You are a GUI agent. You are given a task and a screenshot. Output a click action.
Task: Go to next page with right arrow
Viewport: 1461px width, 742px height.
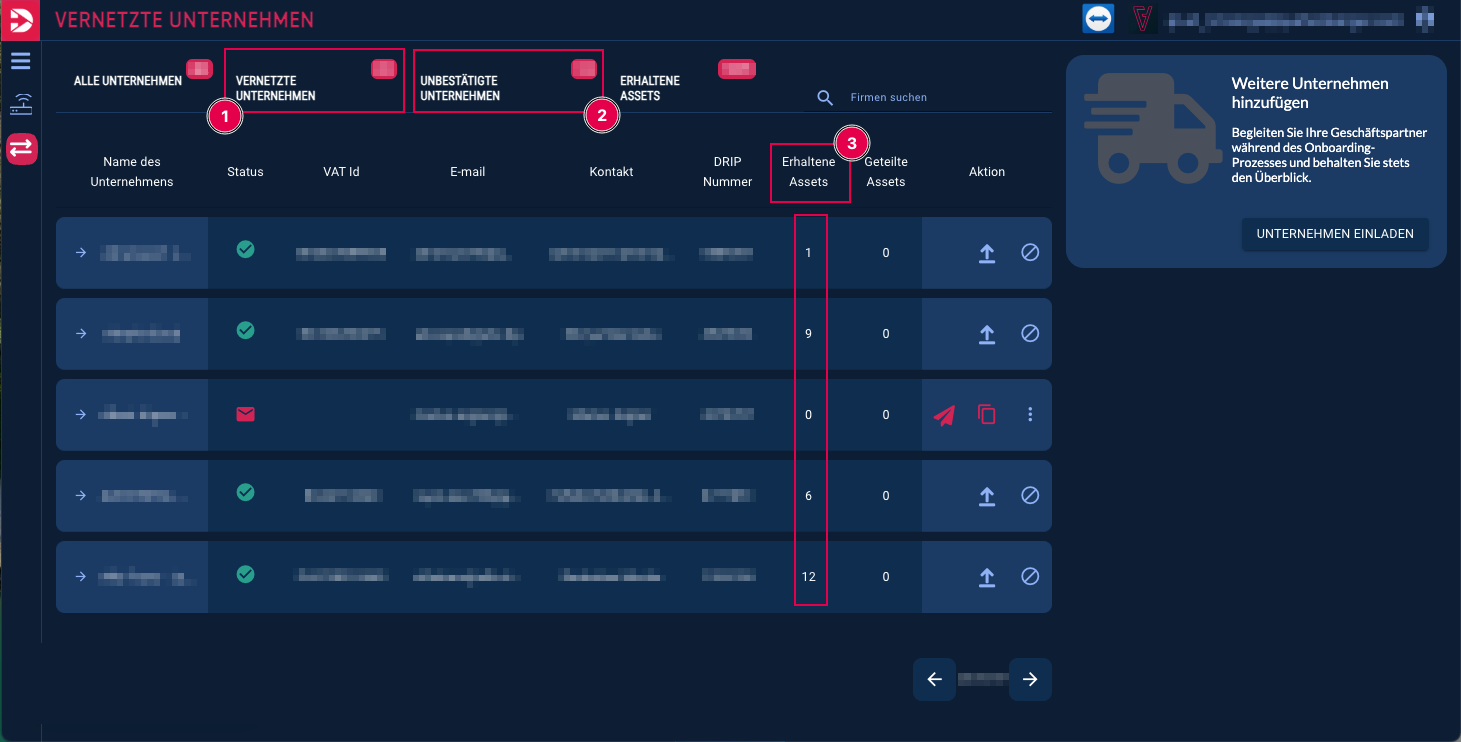(1030, 680)
